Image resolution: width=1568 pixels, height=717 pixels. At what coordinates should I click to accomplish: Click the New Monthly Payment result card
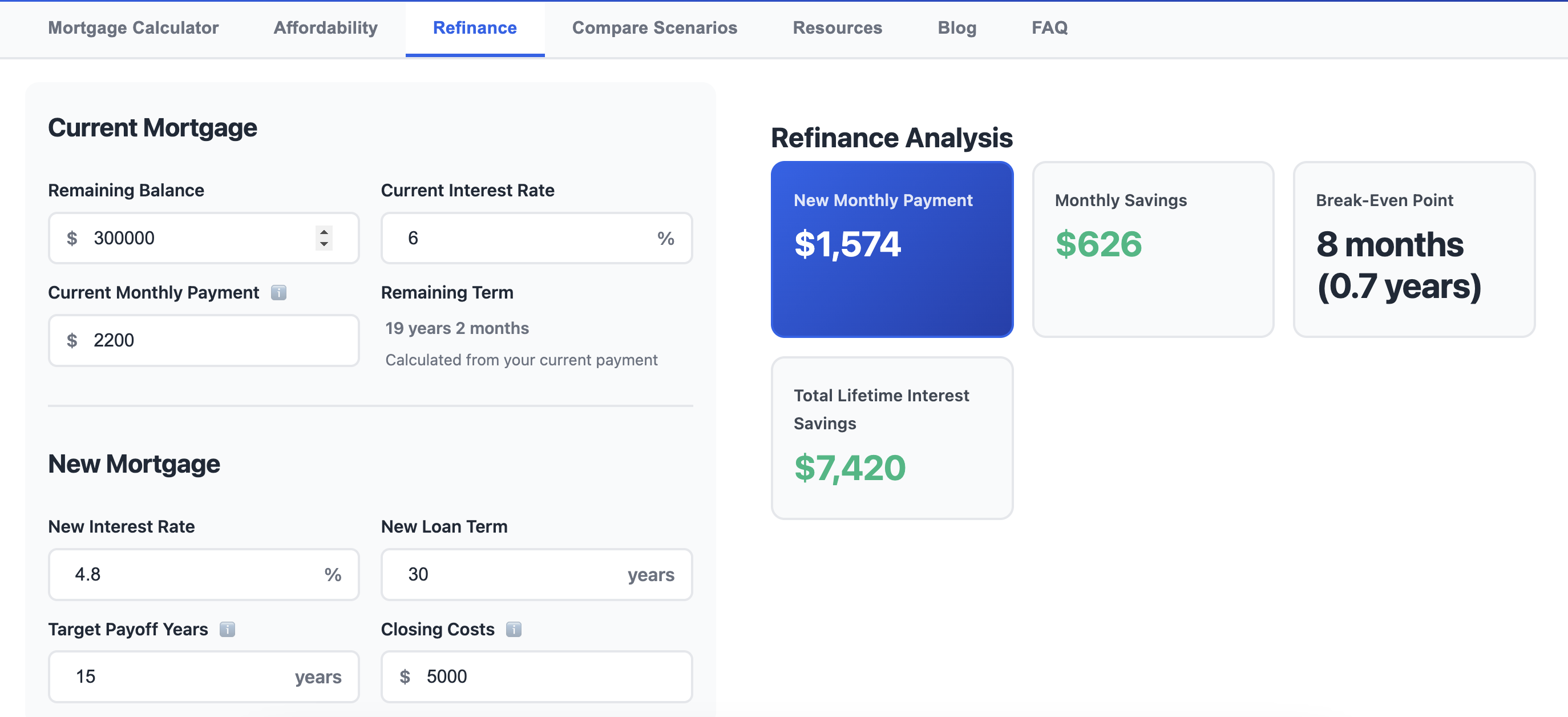[892, 248]
